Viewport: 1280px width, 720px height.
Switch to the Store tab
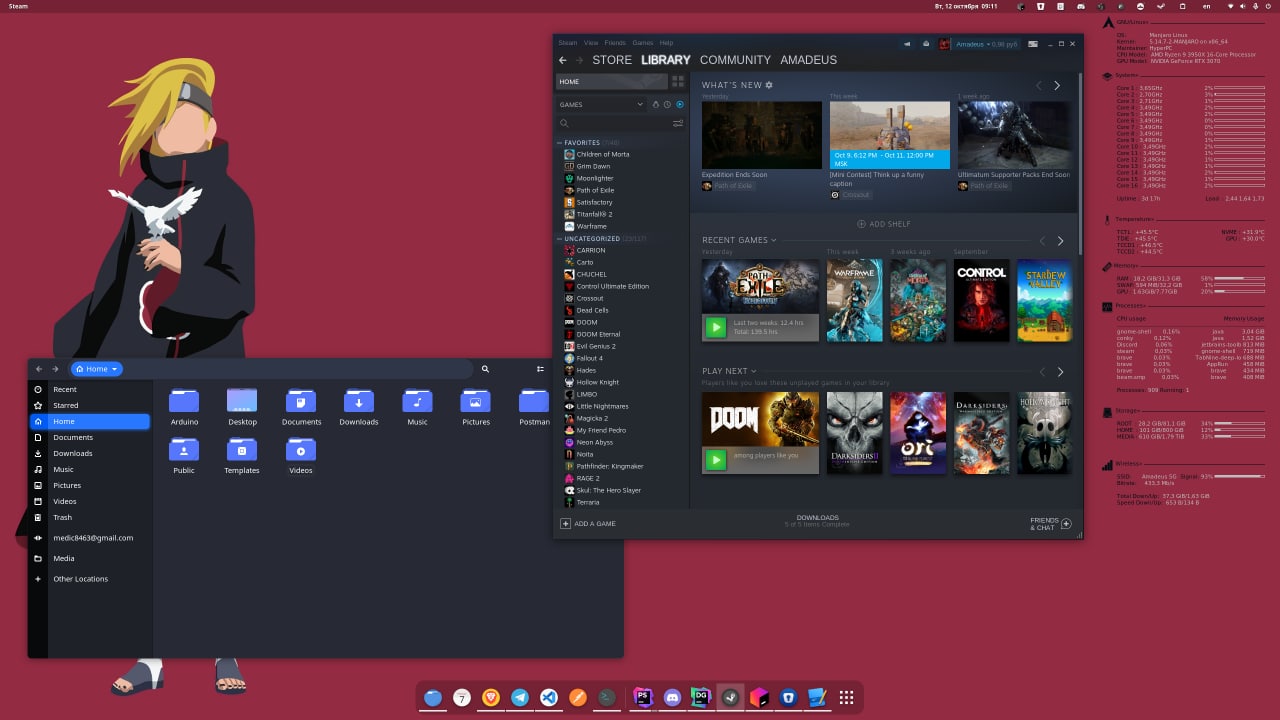612,60
